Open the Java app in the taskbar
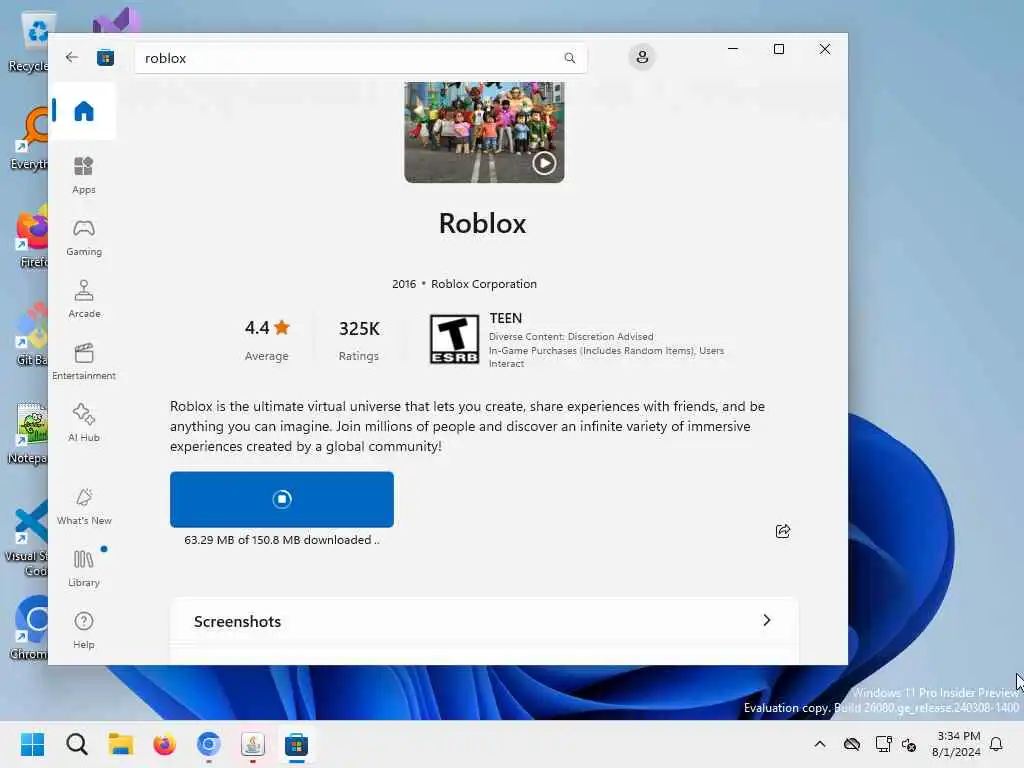Viewport: 1024px width, 768px height. point(253,744)
